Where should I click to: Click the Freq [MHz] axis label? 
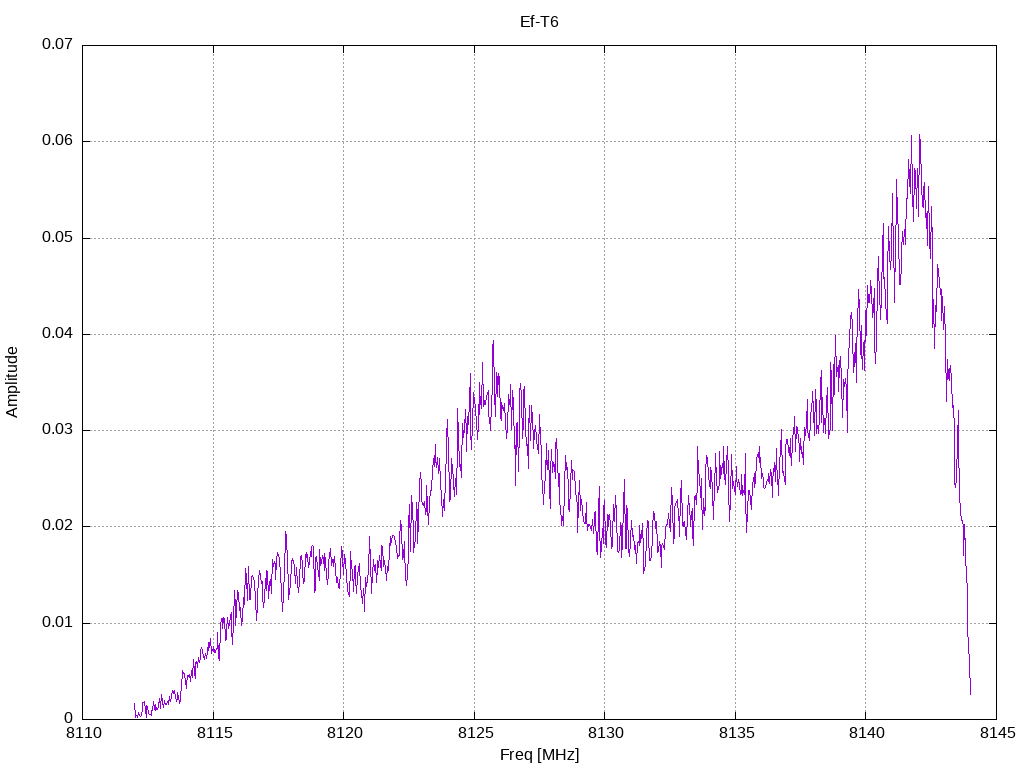coord(539,755)
